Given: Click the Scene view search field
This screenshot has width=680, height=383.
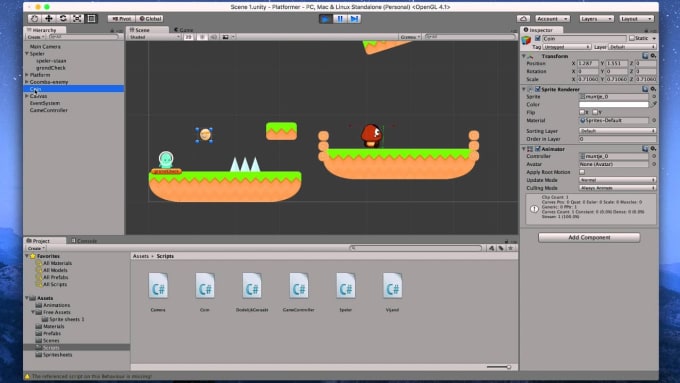Looking at the screenshot, I should pos(469,37).
